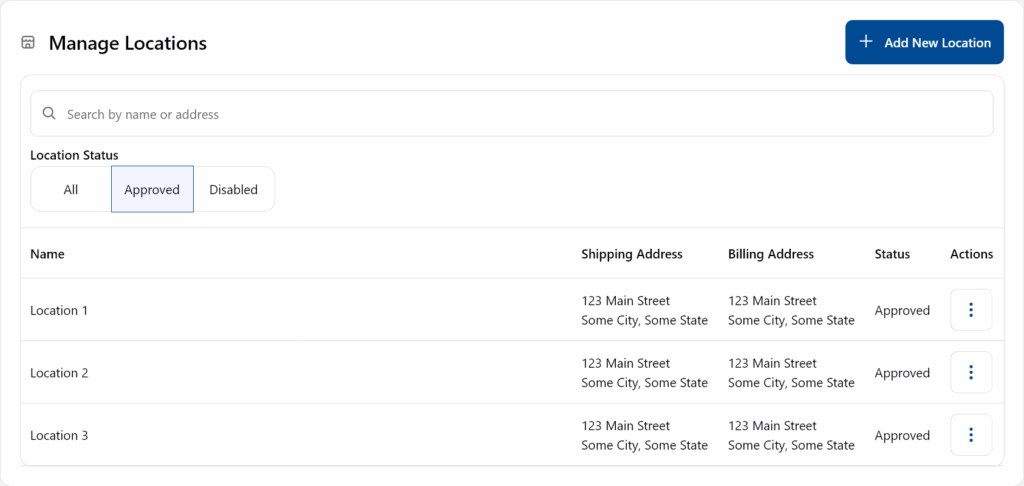1024x486 pixels.
Task: Click the plus icon on Add New Location
Action: coord(866,43)
